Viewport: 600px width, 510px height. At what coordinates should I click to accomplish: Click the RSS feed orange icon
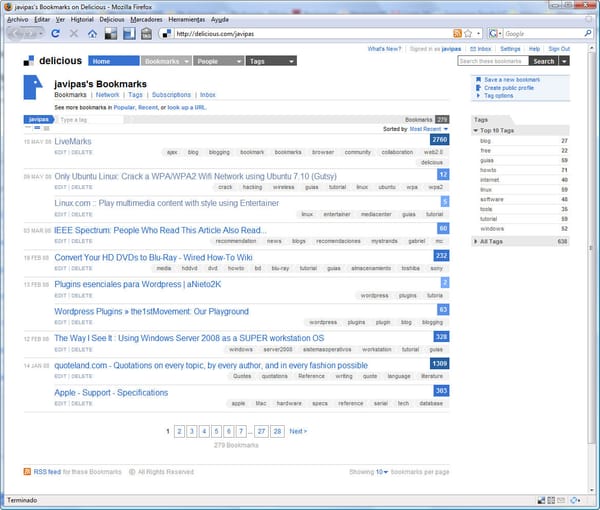click(27, 471)
